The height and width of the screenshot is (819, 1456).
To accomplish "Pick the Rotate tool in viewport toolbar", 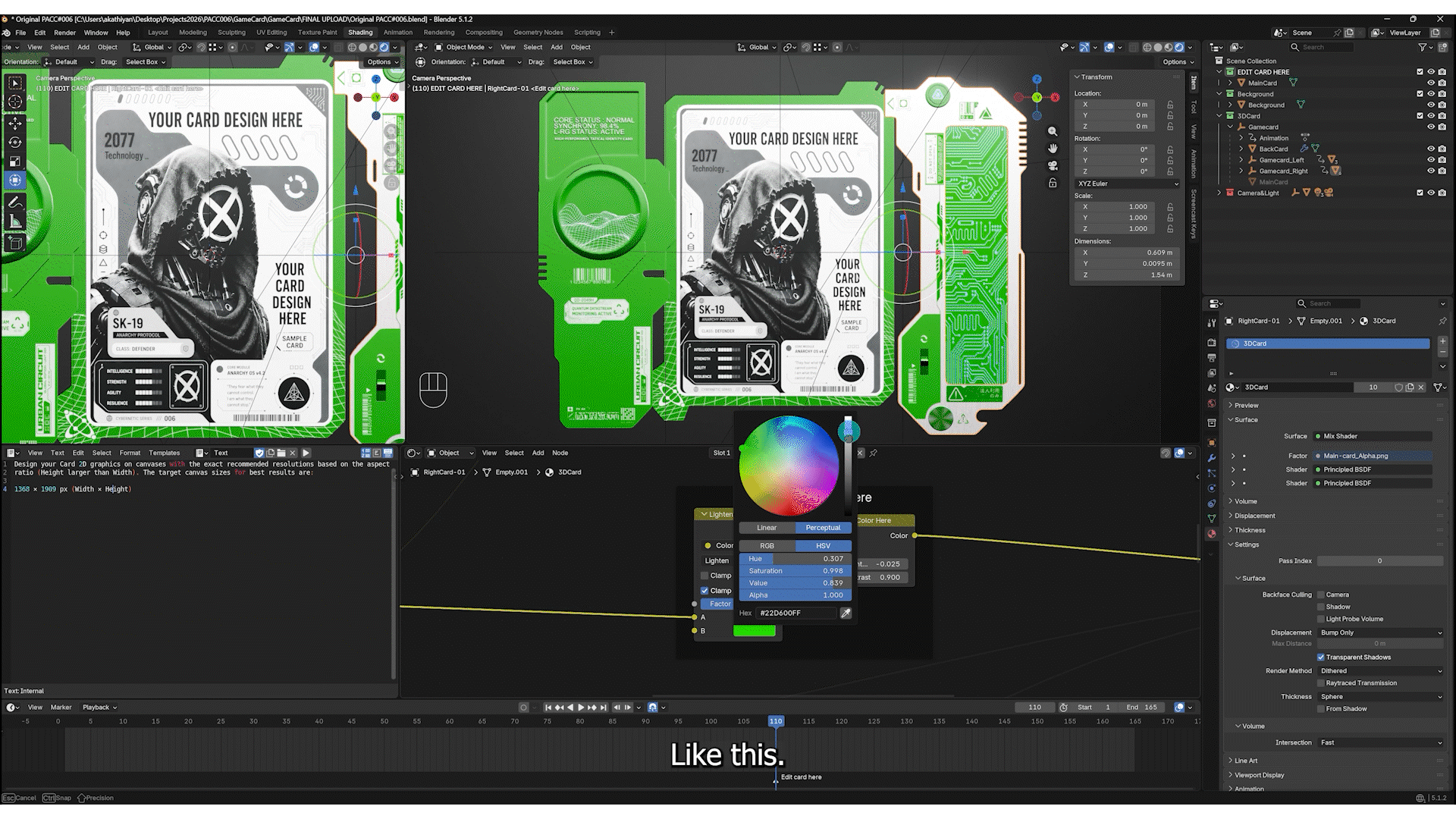I will click(15, 142).
